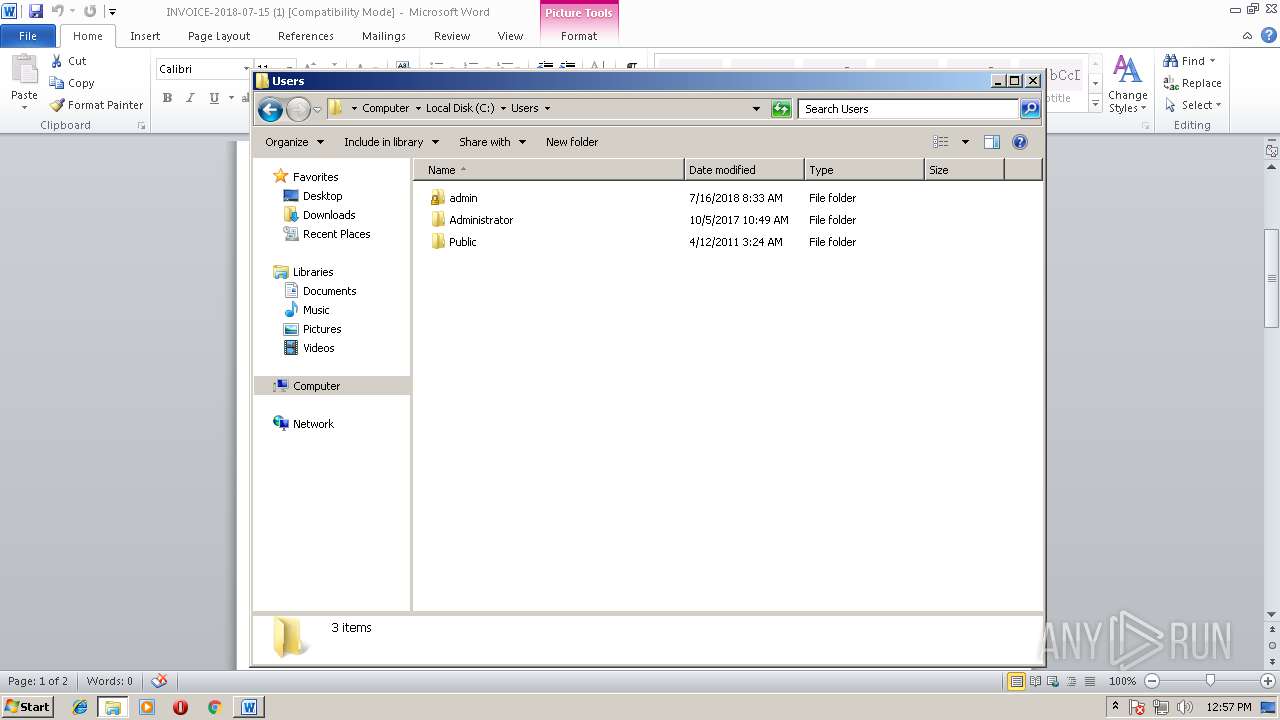Switch to the Insert ribbon tab
This screenshot has width=1280, height=720.
pos(145,36)
